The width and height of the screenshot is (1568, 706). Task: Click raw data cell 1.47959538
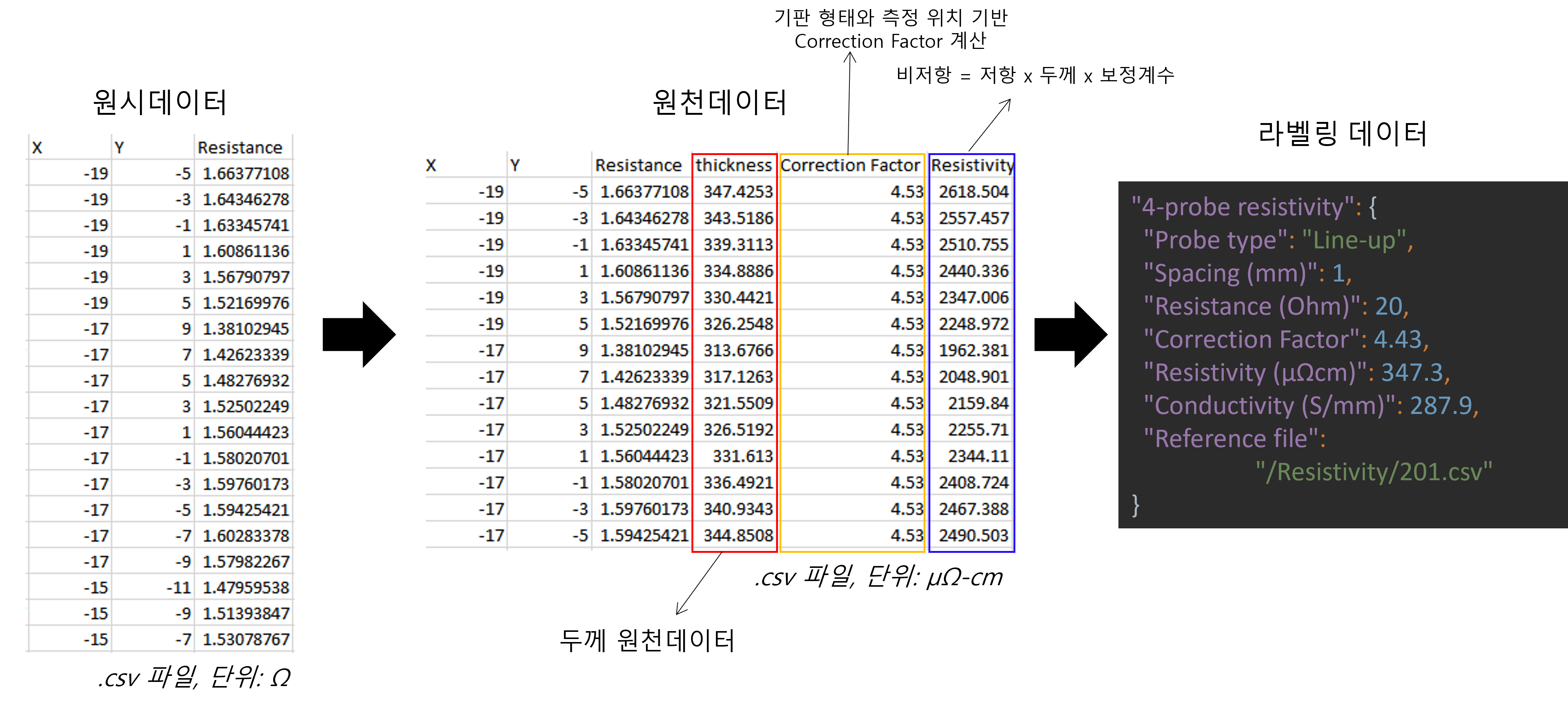click(246, 588)
